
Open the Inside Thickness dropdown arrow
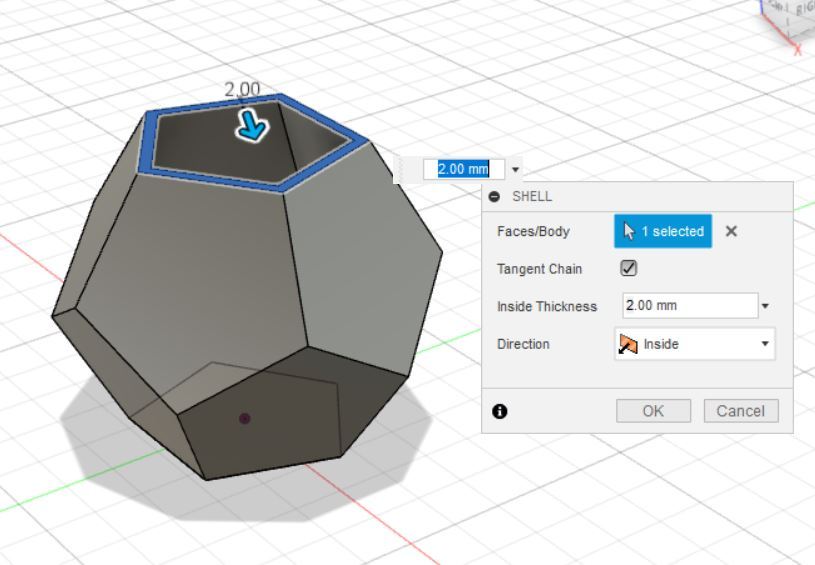(x=765, y=306)
